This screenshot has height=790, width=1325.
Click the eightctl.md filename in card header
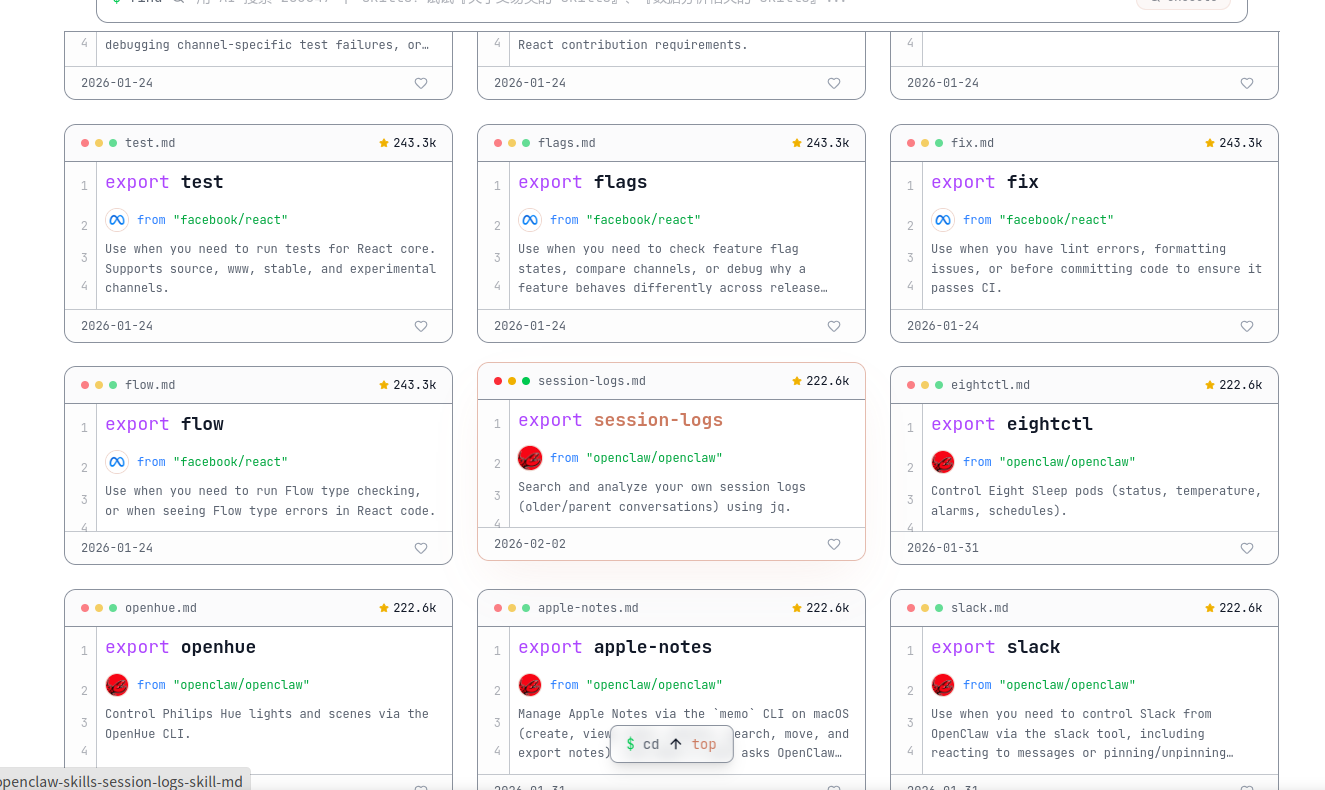(x=991, y=385)
